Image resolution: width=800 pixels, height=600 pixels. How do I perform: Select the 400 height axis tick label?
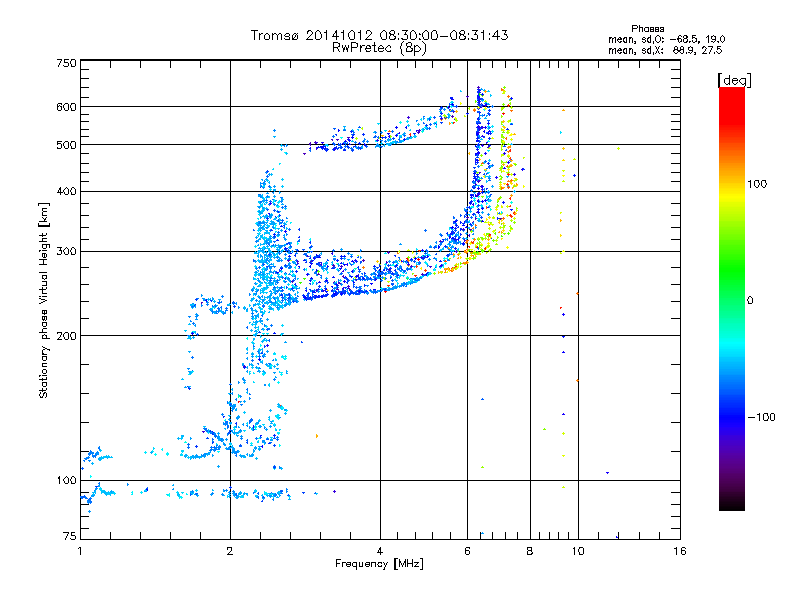(x=66, y=192)
